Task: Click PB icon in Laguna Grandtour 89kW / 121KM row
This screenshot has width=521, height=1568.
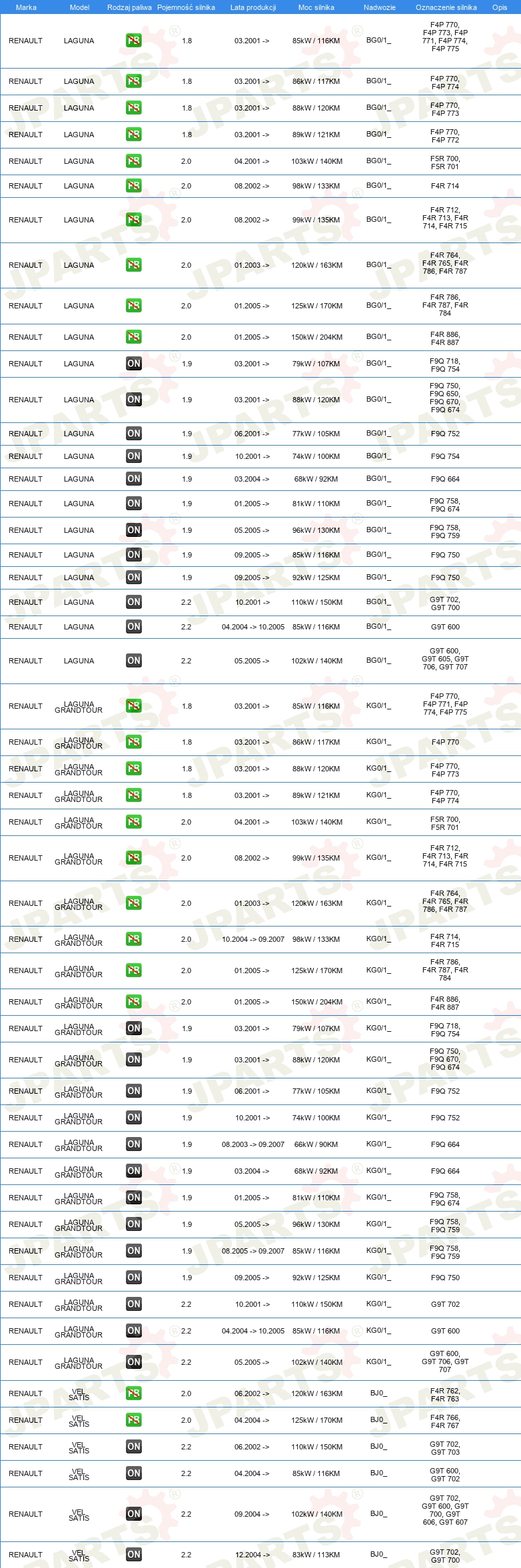Action: point(133,795)
